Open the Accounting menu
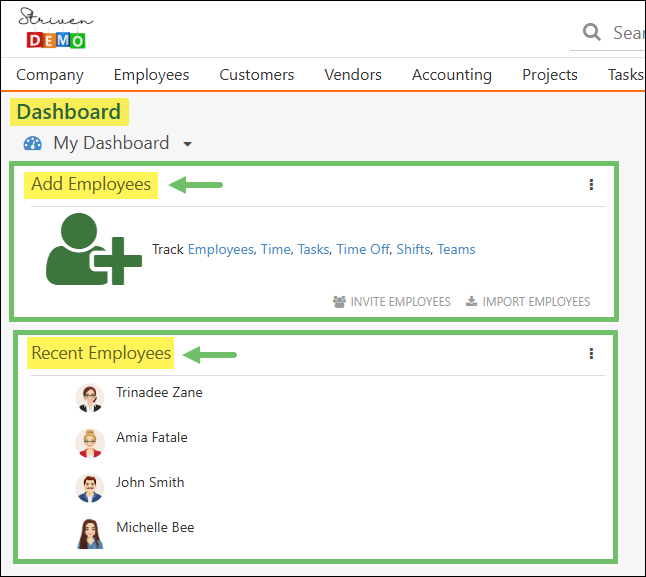Image resolution: width=646 pixels, height=577 pixels. point(452,75)
